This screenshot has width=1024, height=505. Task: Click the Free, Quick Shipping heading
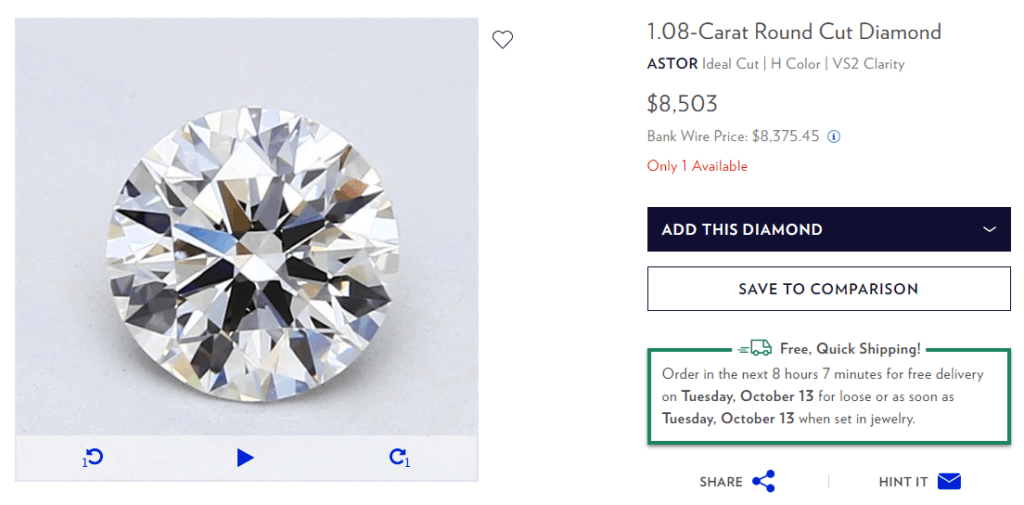pos(850,349)
